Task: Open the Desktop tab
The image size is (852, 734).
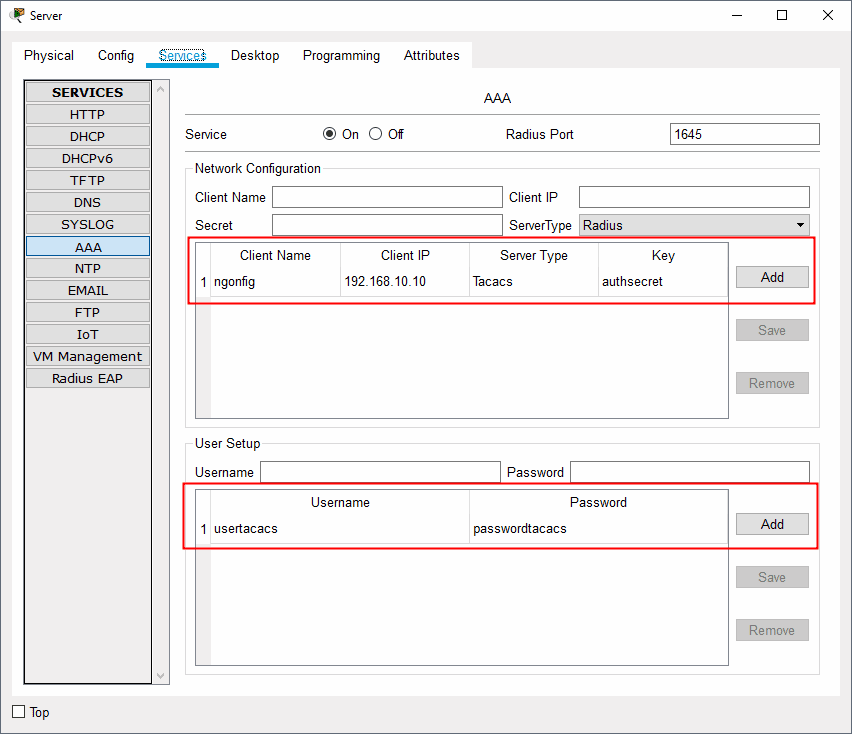Action: 255,56
